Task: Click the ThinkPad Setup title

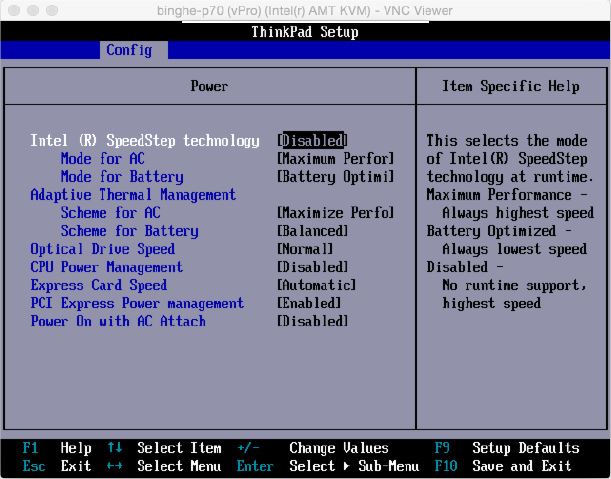Action: 305,32
